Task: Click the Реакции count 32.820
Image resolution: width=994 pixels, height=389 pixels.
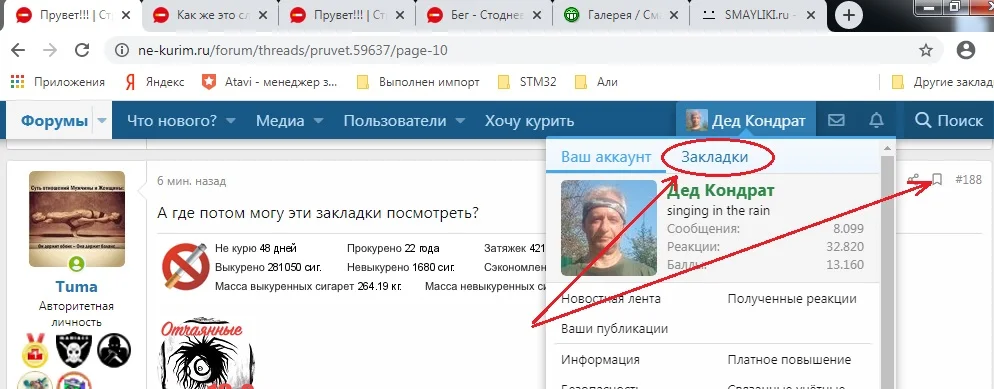Action: (844, 246)
